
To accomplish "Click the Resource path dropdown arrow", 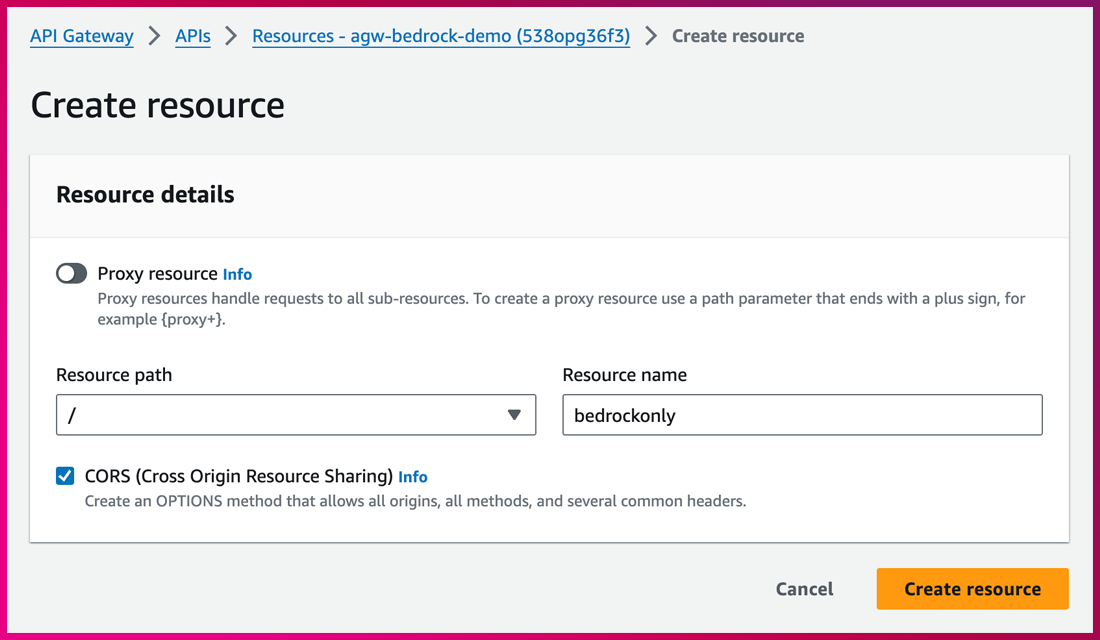I will 514,415.
